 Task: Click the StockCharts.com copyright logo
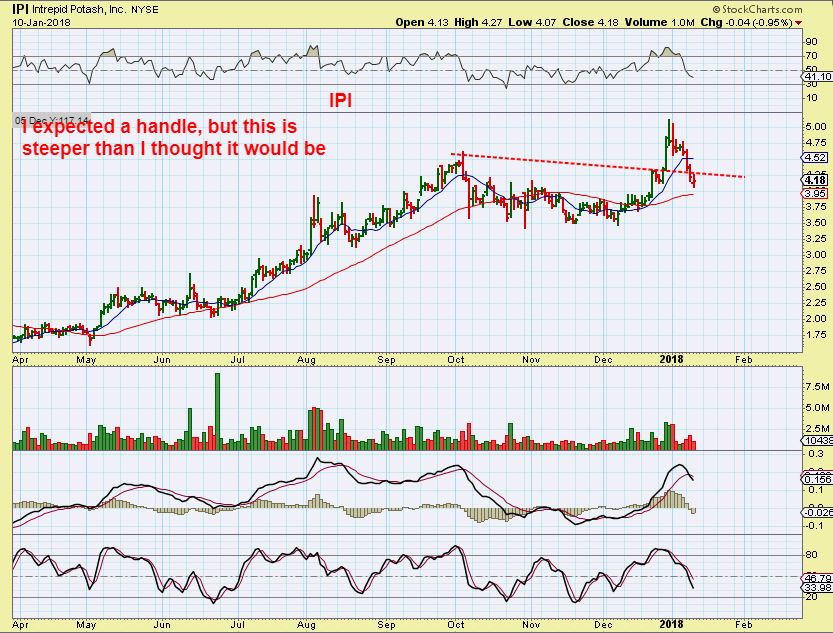tap(757, 9)
